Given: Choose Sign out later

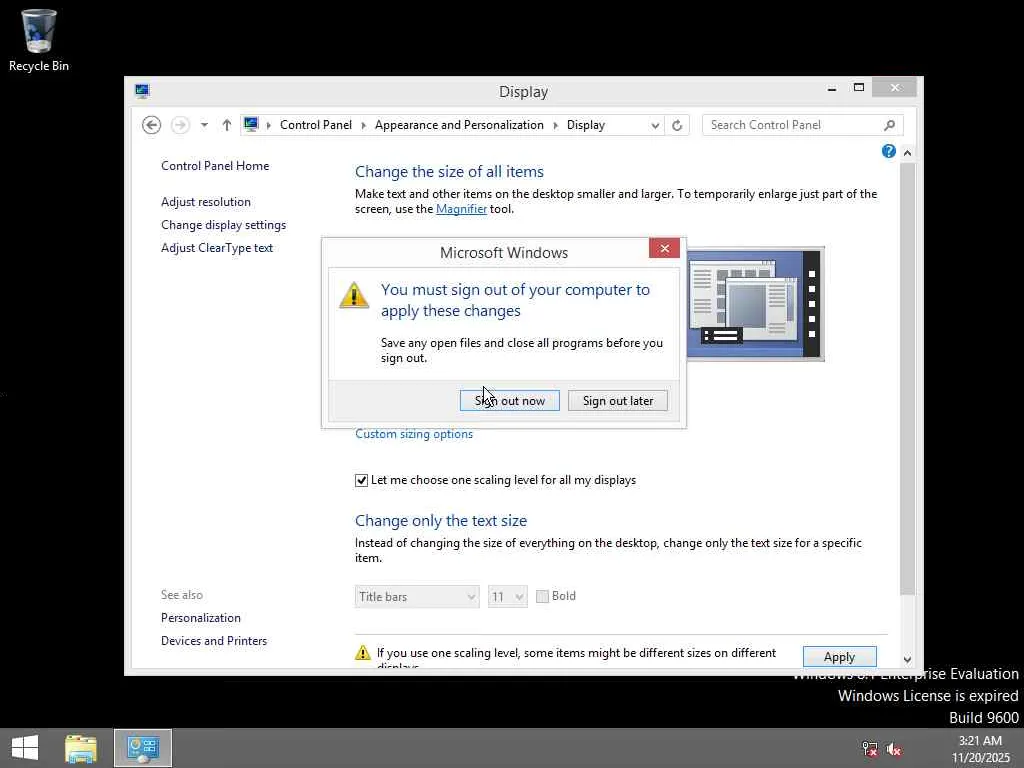Looking at the screenshot, I should [618, 400].
